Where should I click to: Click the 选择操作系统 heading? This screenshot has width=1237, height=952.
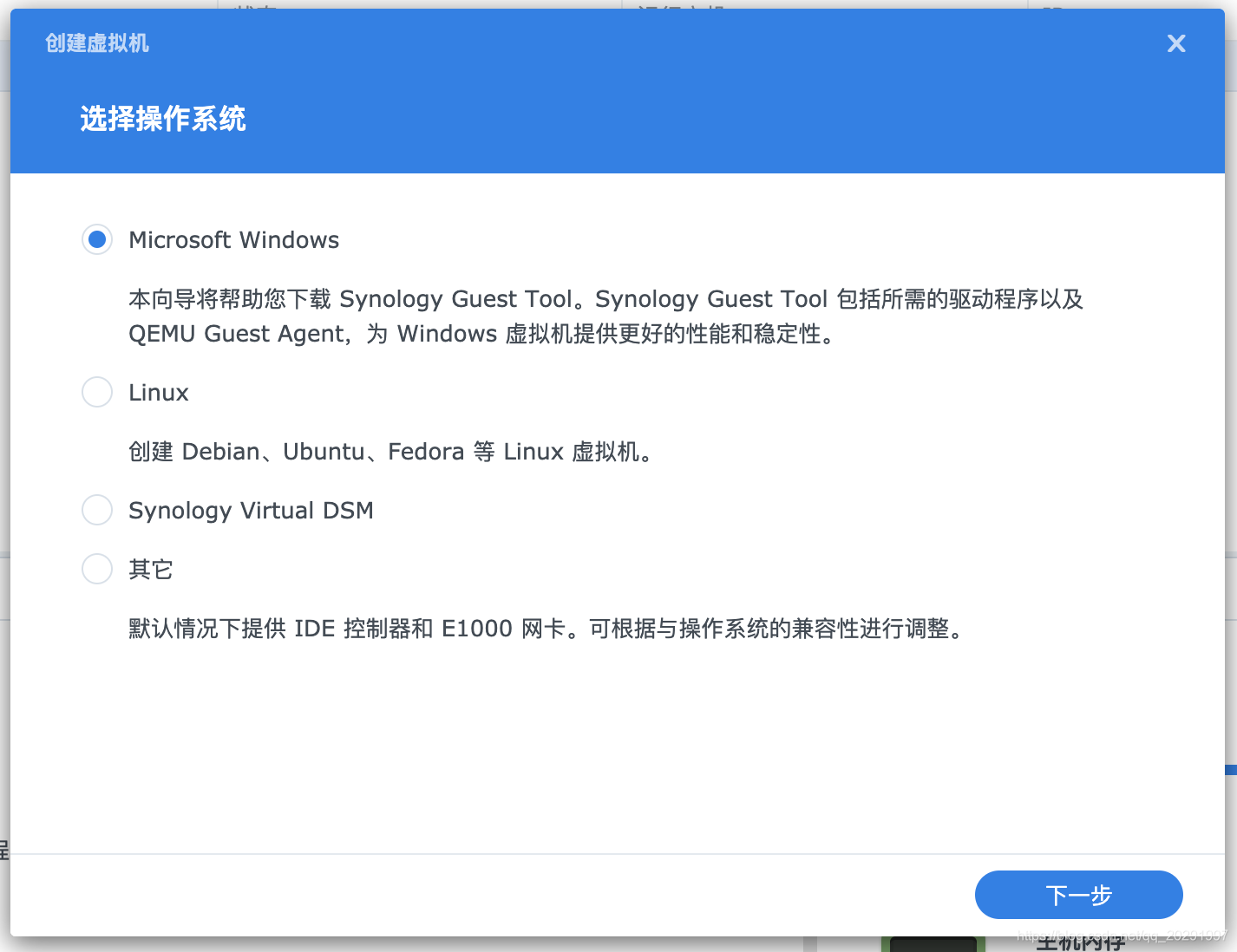[x=163, y=119]
